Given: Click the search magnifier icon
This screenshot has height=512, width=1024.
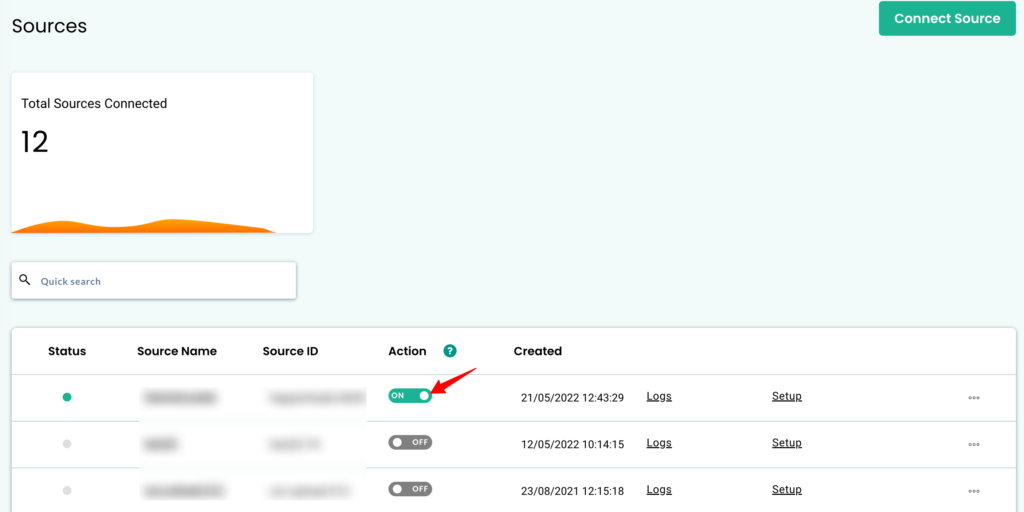Looking at the screenshot, I should click(x=25, y=280).
